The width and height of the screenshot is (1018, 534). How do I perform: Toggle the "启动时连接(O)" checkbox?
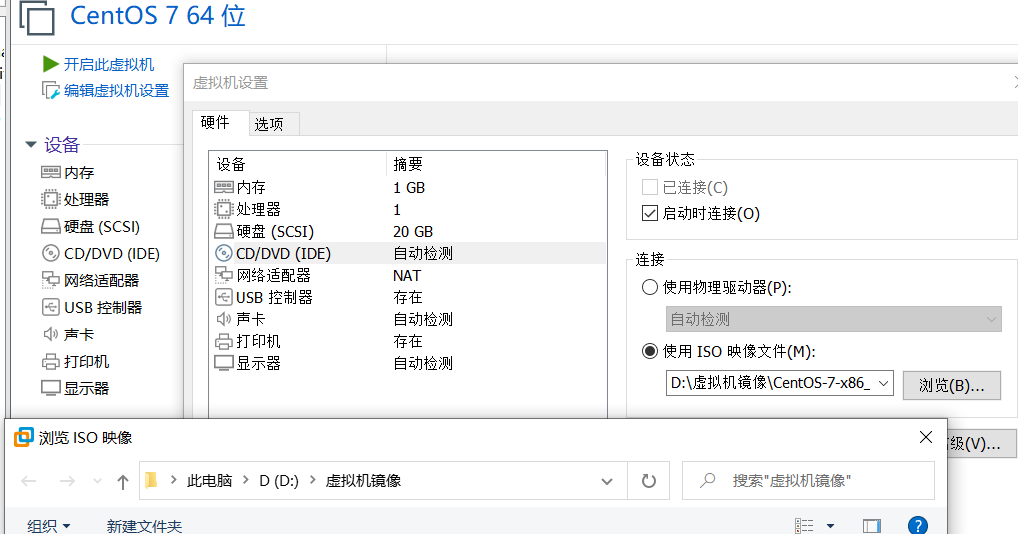pyautogui.click(x=649, y=213)
